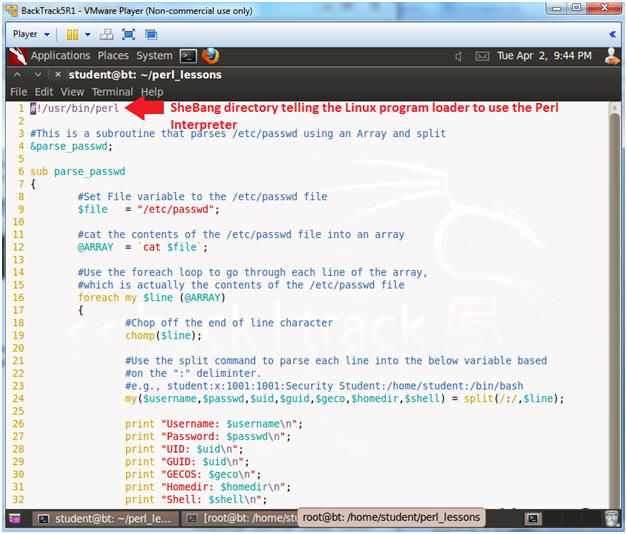Open the user session icon

612,56
